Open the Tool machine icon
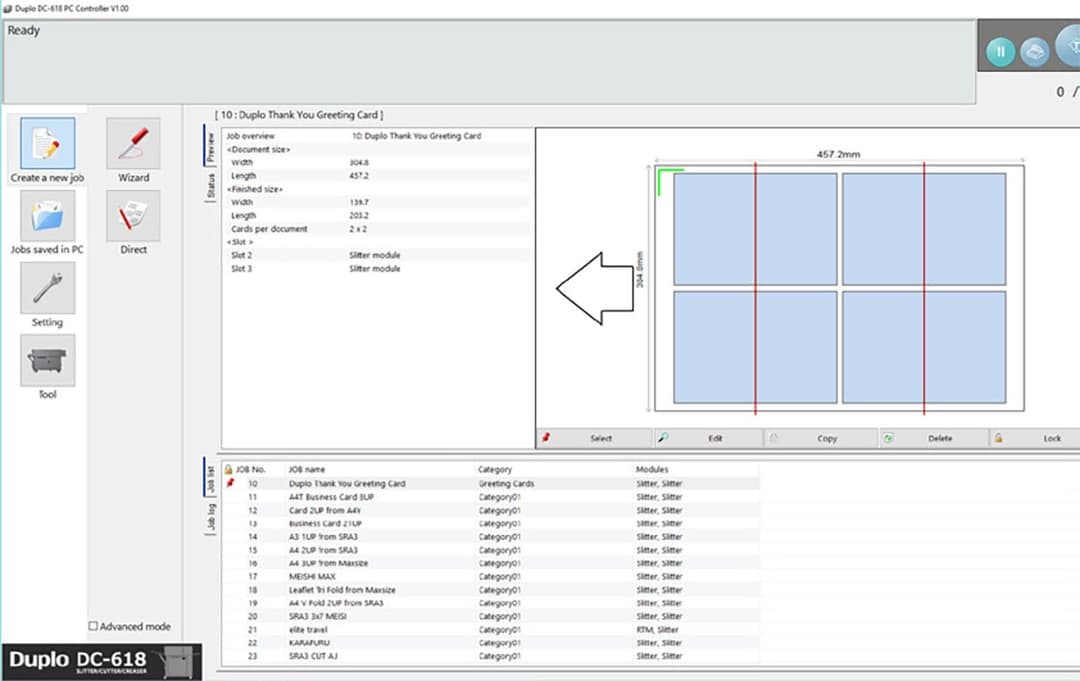 click(47, 361)
